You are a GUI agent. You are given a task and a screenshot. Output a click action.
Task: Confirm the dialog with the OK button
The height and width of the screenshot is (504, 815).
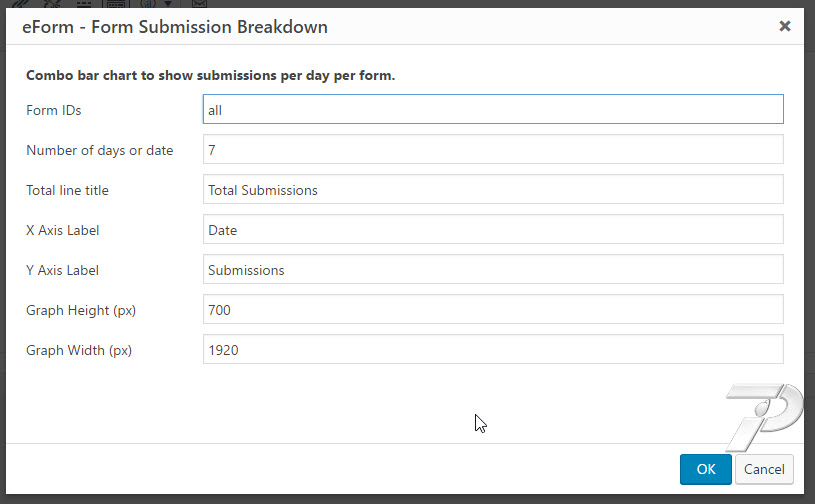click(x=705, y=469)
